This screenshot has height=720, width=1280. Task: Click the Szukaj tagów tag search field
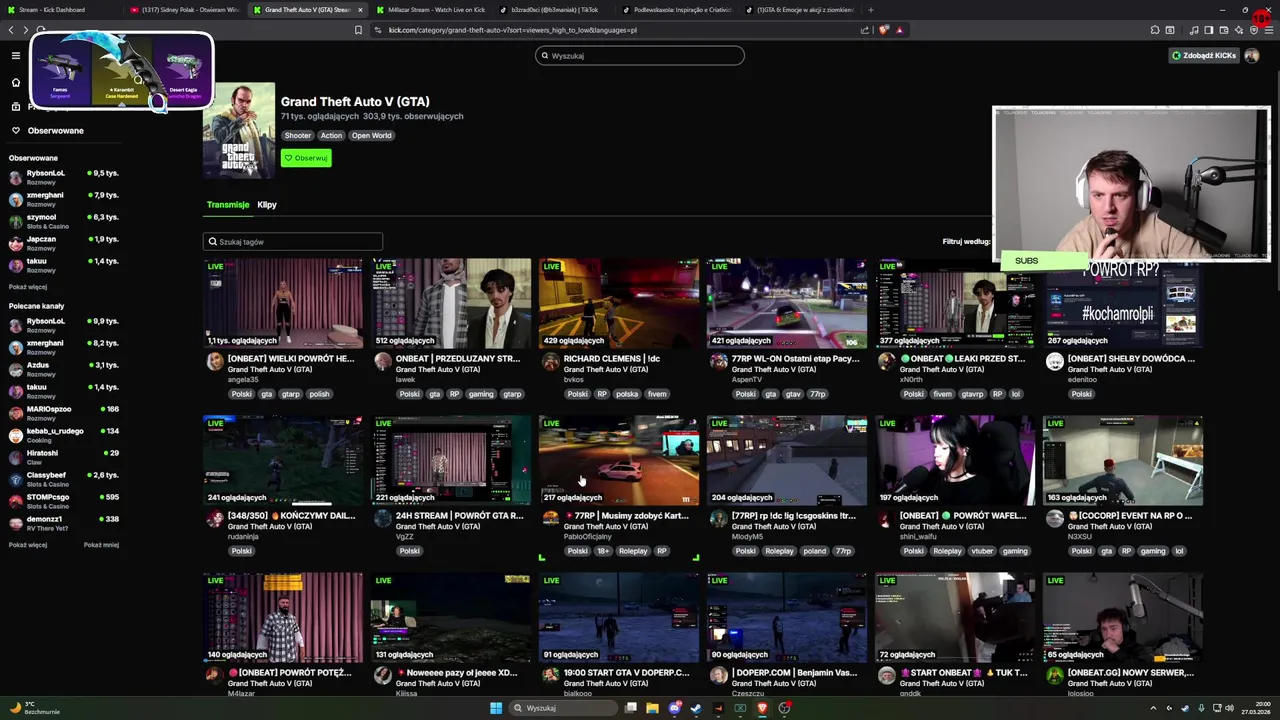coord(293,242)
